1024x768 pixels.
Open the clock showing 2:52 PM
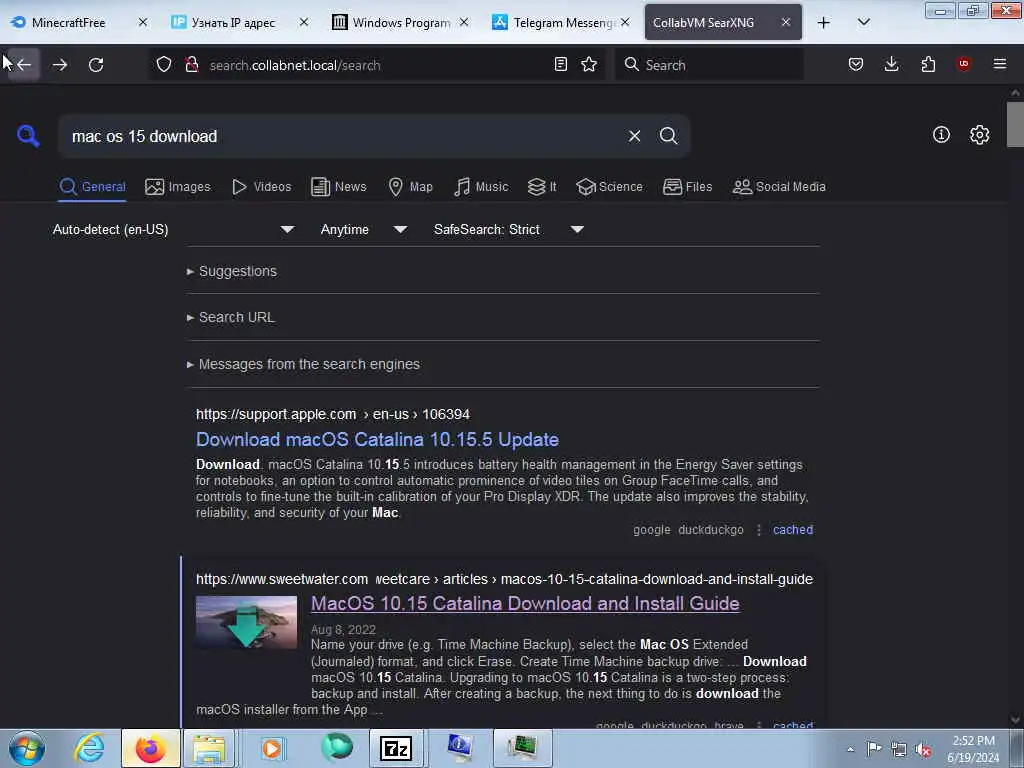pos(973,749)
